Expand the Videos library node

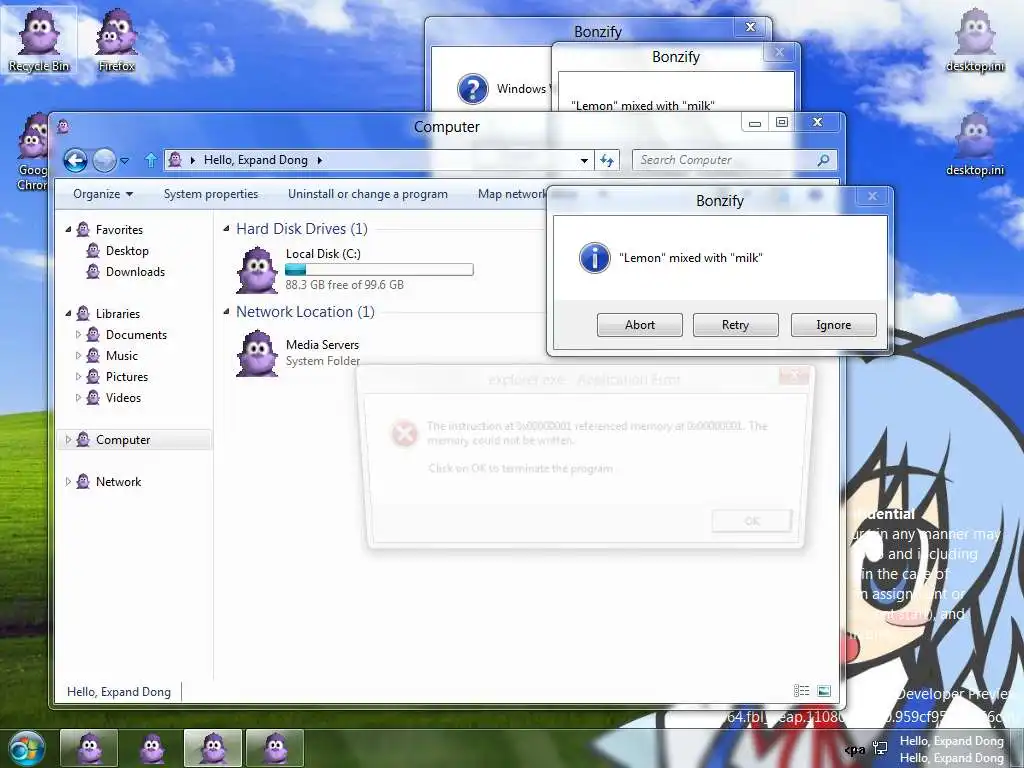click(x=78, y=397)
